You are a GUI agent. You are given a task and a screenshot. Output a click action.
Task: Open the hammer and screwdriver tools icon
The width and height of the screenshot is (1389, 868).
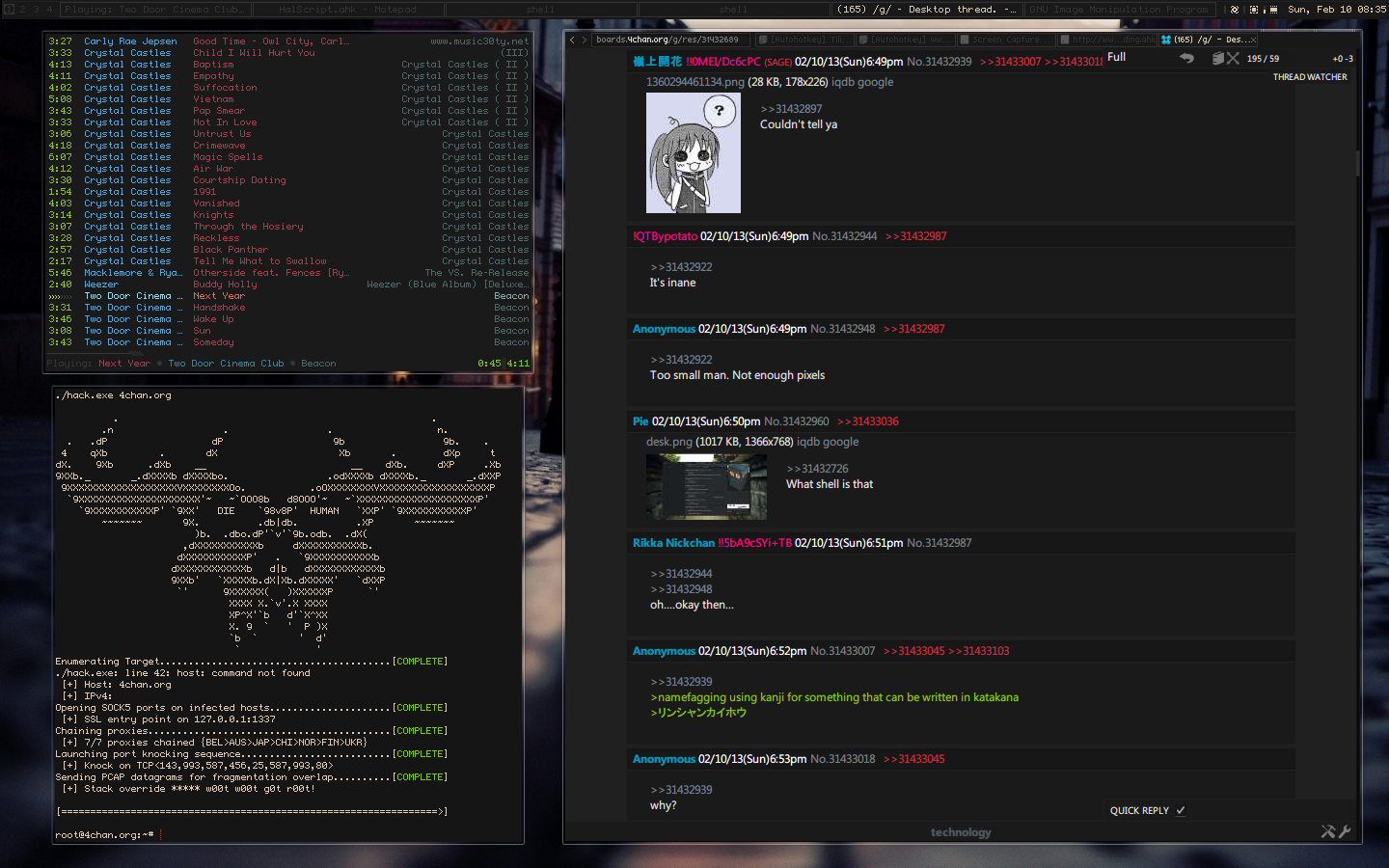coord(1328,831)
